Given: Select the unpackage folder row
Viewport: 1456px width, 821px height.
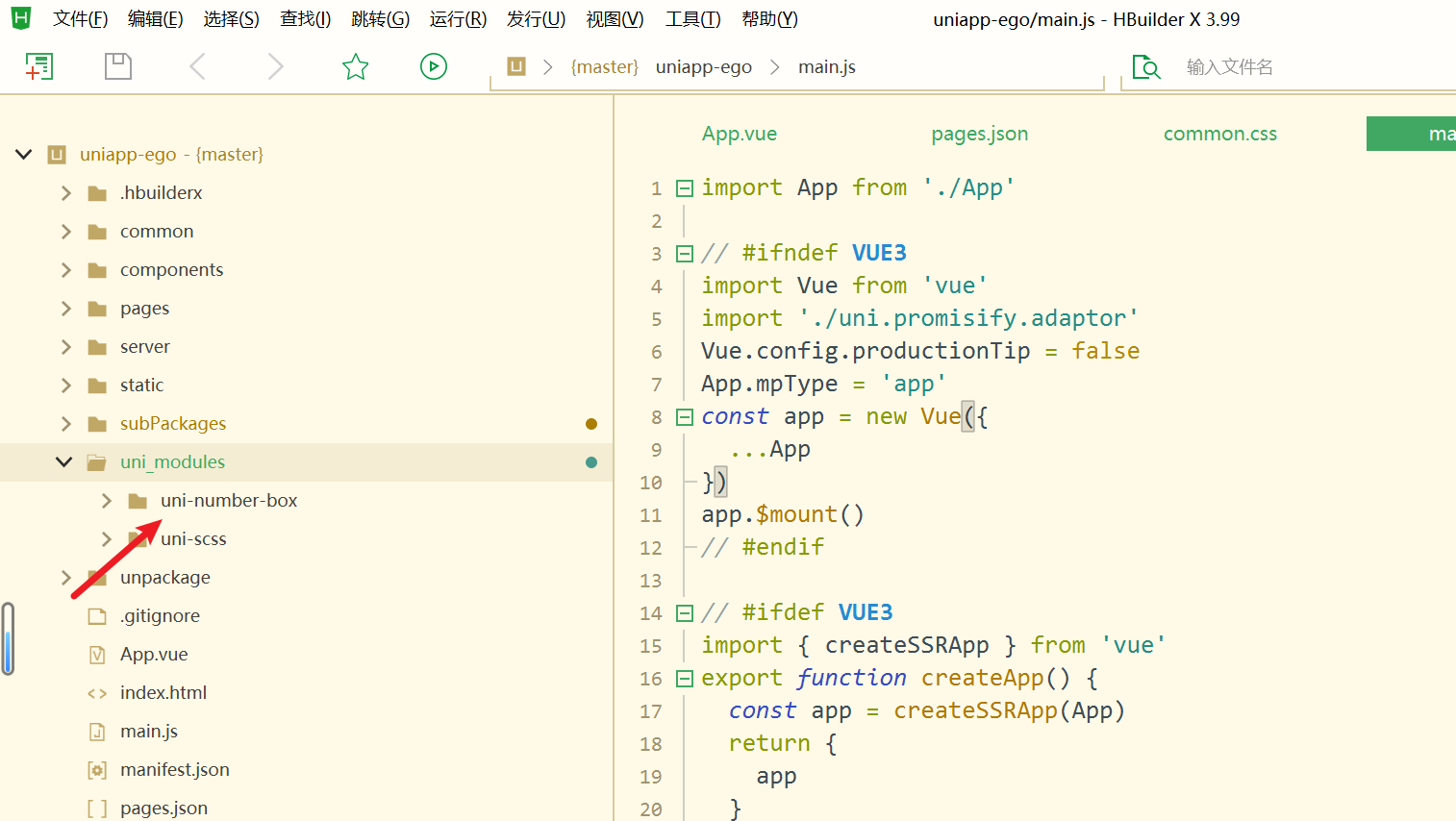Looking at the screenshot, I should tap(307, 578).
